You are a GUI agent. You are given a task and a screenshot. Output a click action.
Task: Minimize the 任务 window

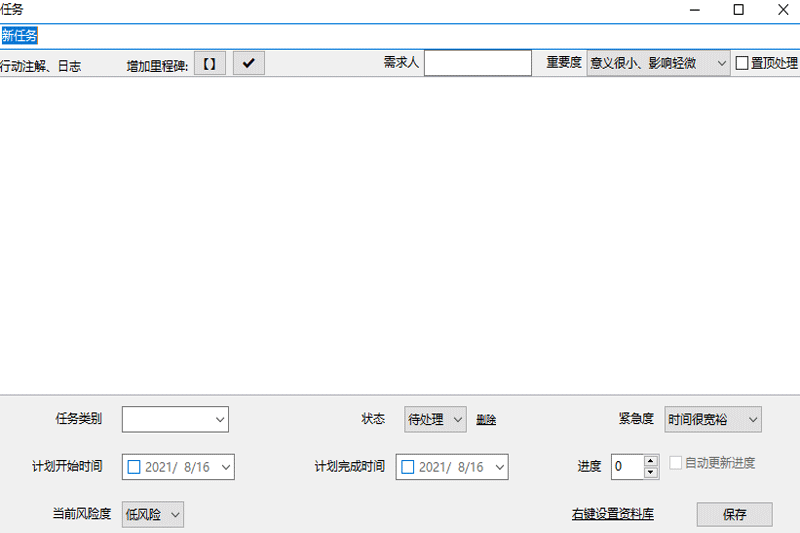pyautogui.click(x=694, y=10)
